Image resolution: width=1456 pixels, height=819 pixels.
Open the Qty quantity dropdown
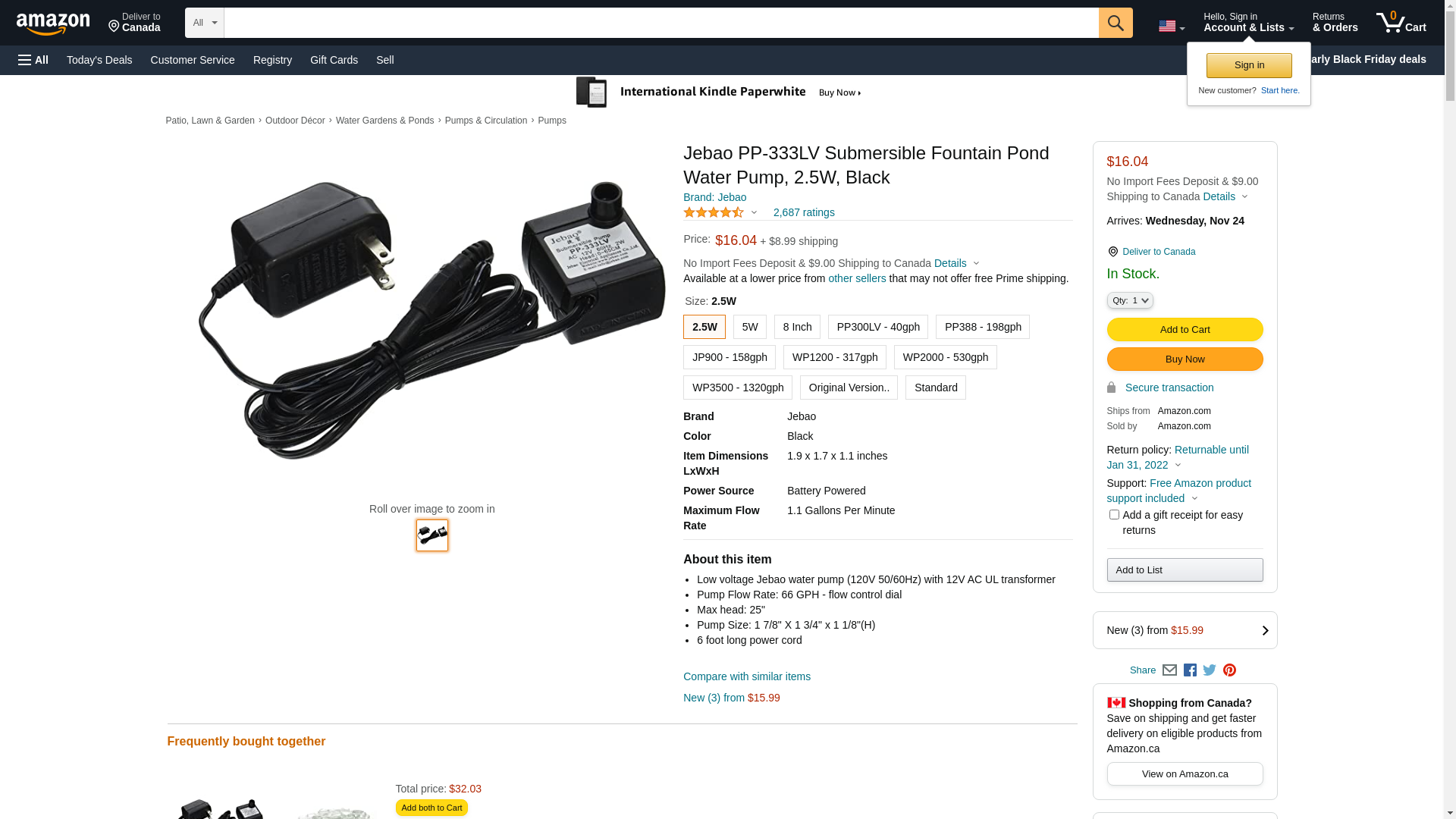[x=1129, y=301]
